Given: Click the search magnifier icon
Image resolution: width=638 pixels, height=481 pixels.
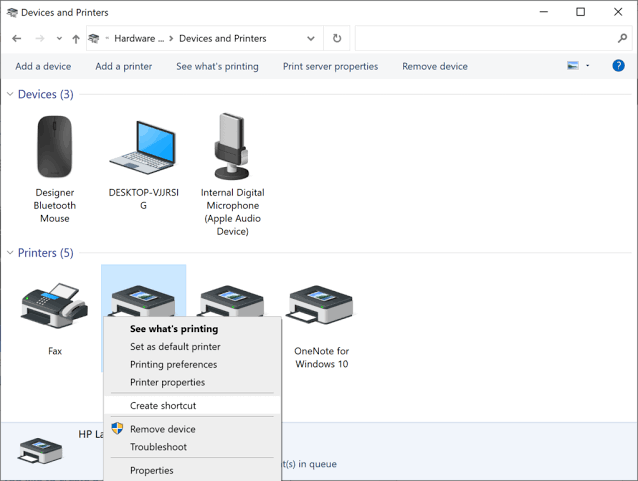Looking at the screenshot, I should click(x=622, y=38).
